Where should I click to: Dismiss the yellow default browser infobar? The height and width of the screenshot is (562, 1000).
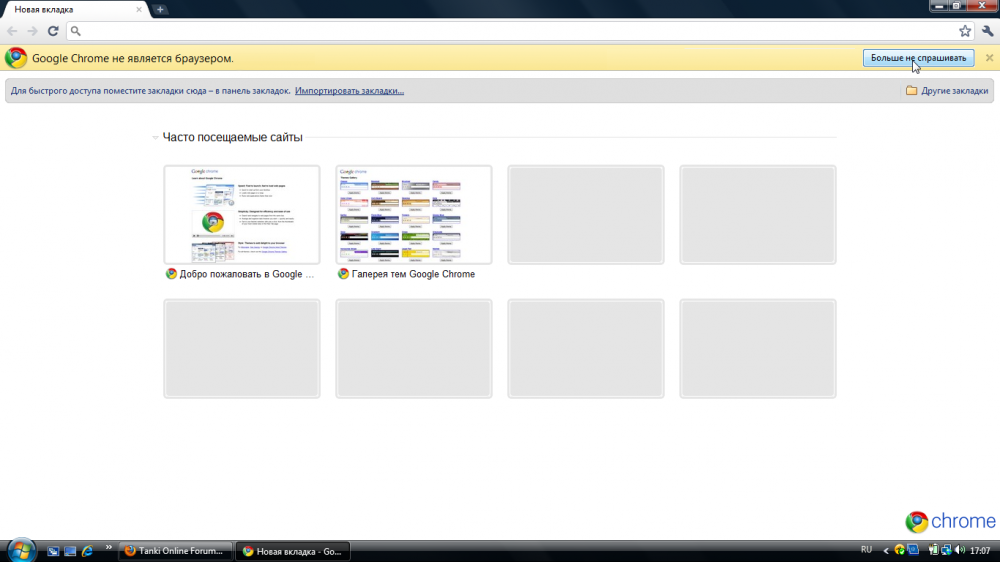[989, 58]
